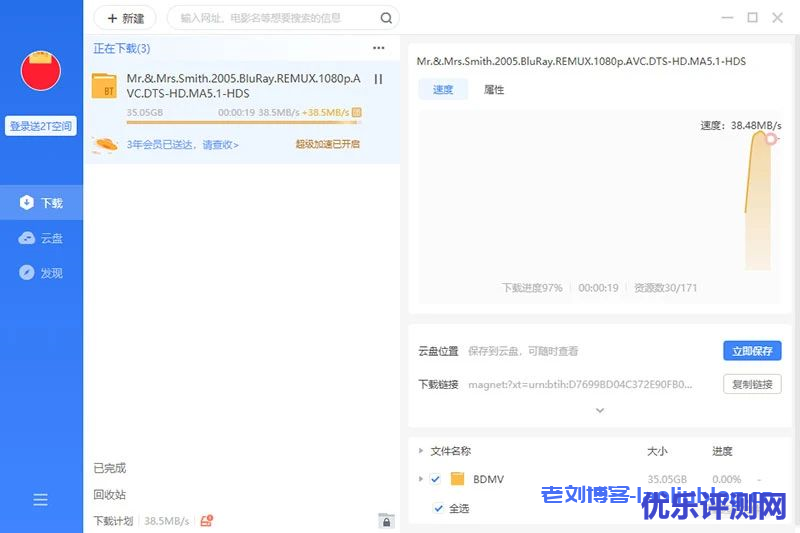800x533 pixels.
Task: Open the three-dot more options menu
Action: pyautogui.click(x=378, y=48)
